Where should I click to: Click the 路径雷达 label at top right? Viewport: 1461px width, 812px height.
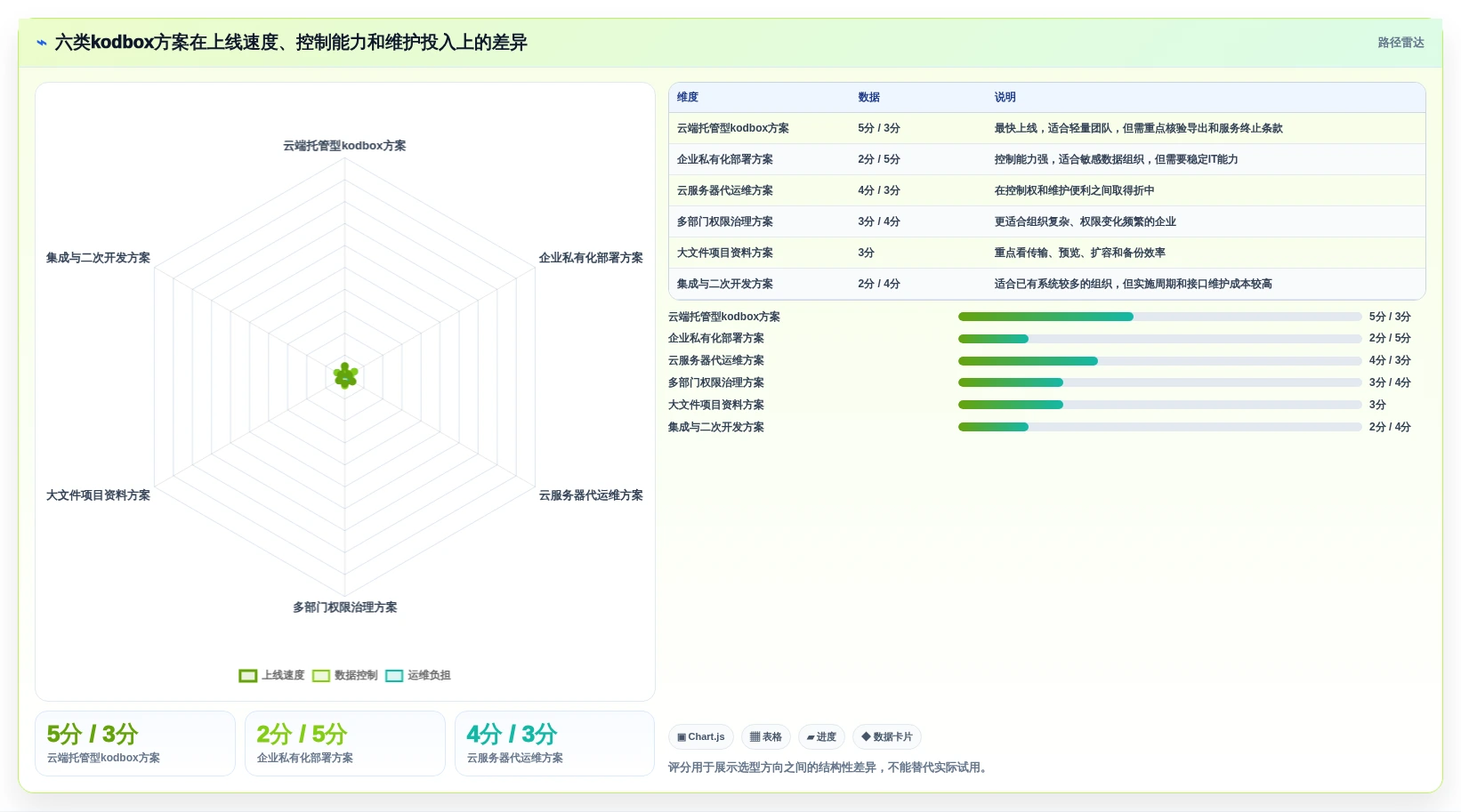point(1401,43)
